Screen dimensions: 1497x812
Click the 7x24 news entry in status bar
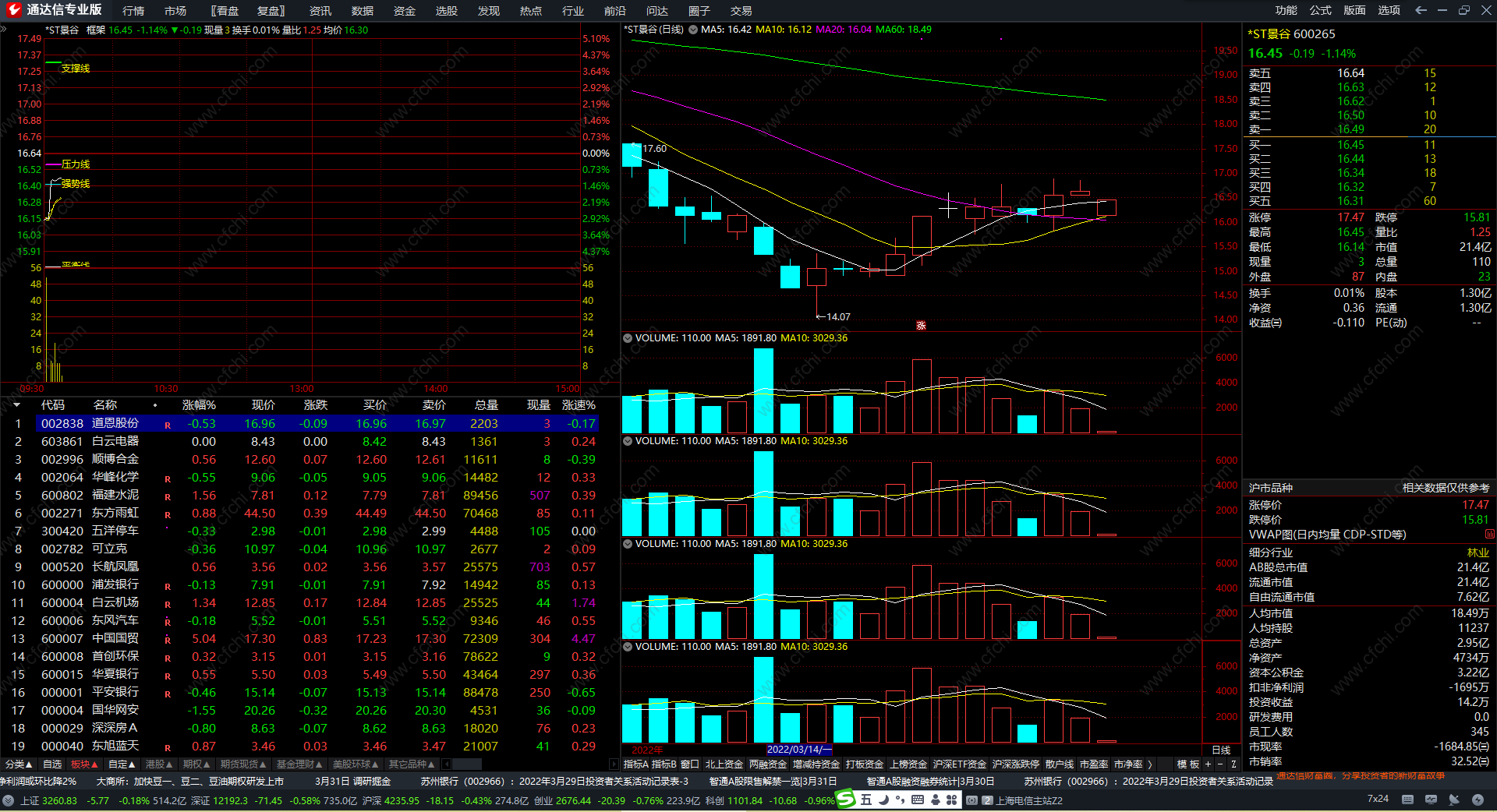(1378, 799)
